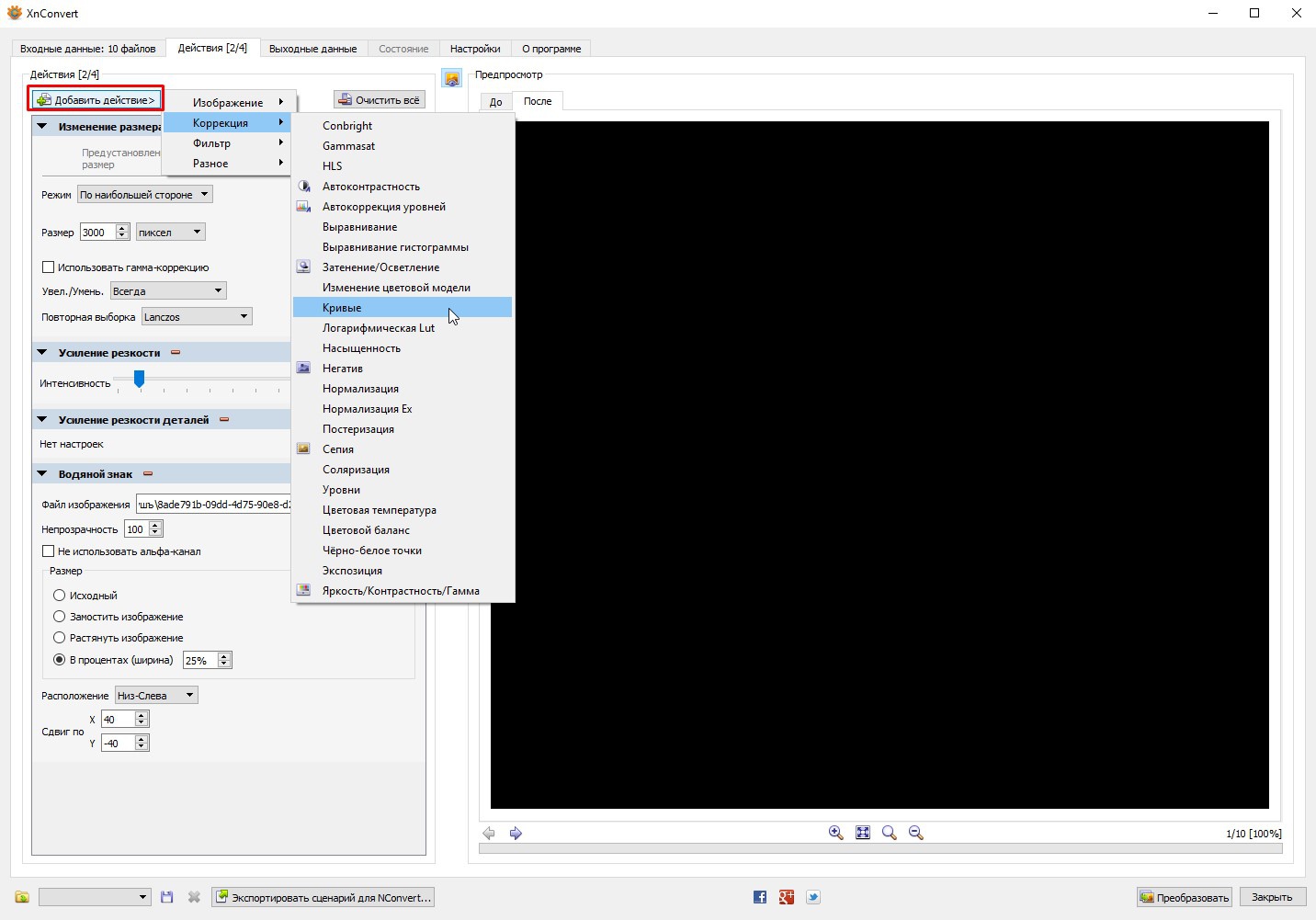Click the fit-to-window zoom icon
The height and width of the screenshot is (920, 1316).
[x=863, y=833]
